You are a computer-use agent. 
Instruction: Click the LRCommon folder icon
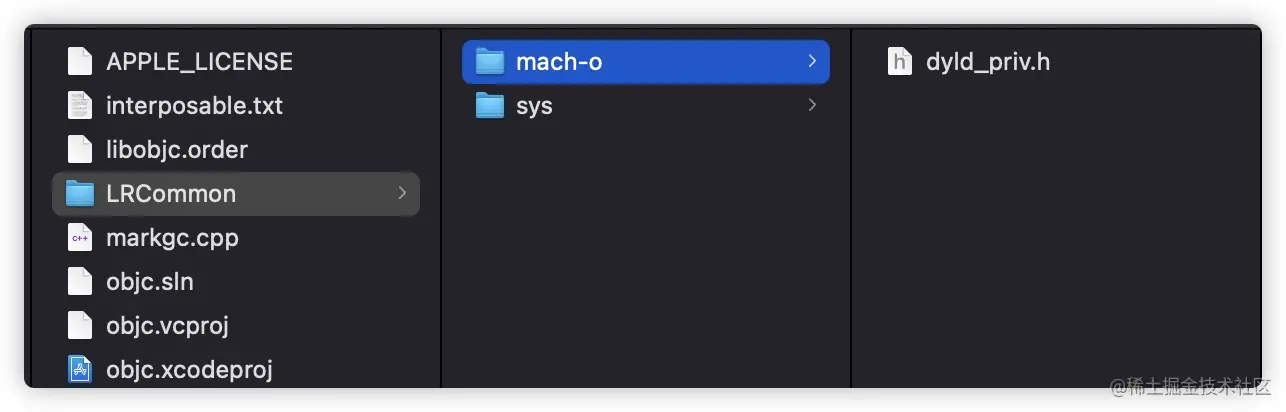[x=80, y=194]
